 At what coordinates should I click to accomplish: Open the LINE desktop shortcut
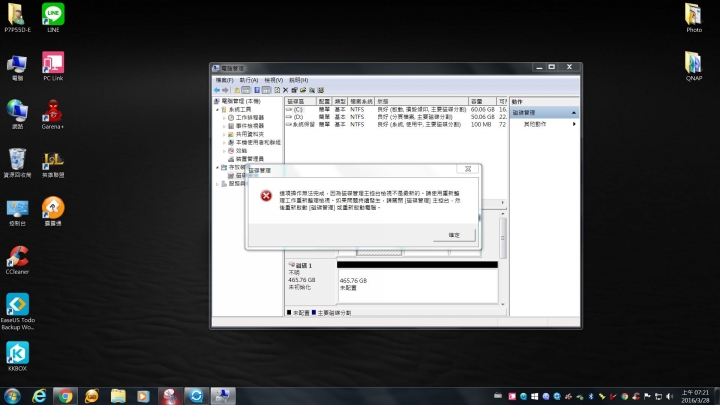53,17
